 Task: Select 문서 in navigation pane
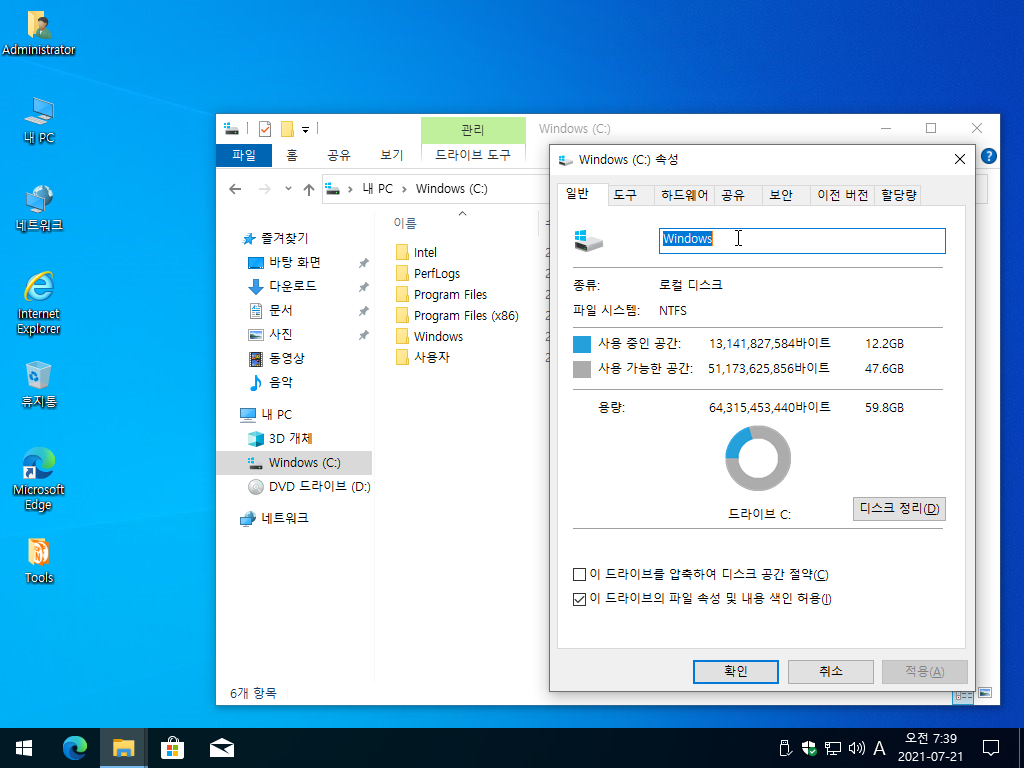tap(281, 310)
